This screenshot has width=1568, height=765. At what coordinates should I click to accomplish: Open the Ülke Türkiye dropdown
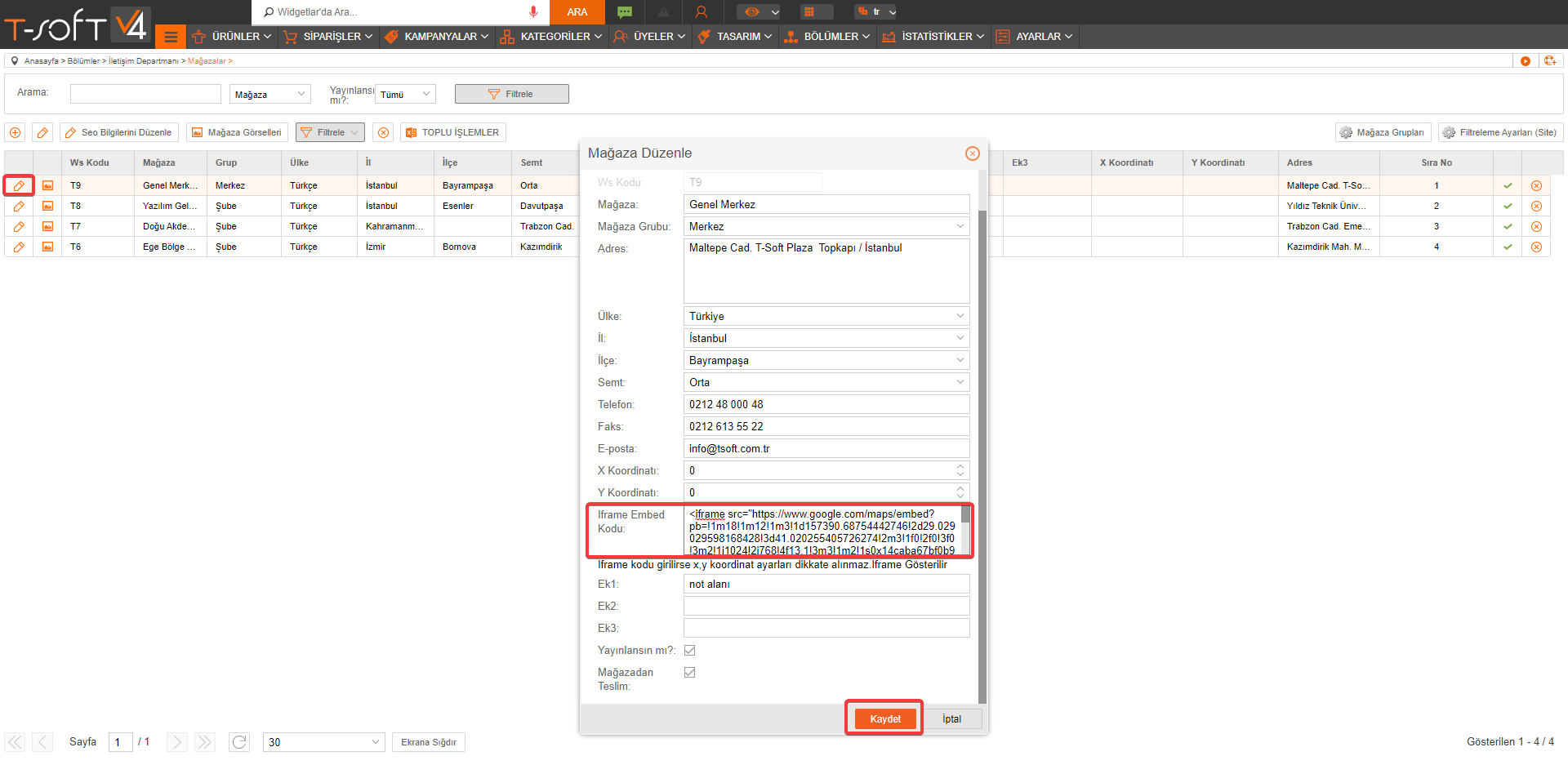click(826, 316)
